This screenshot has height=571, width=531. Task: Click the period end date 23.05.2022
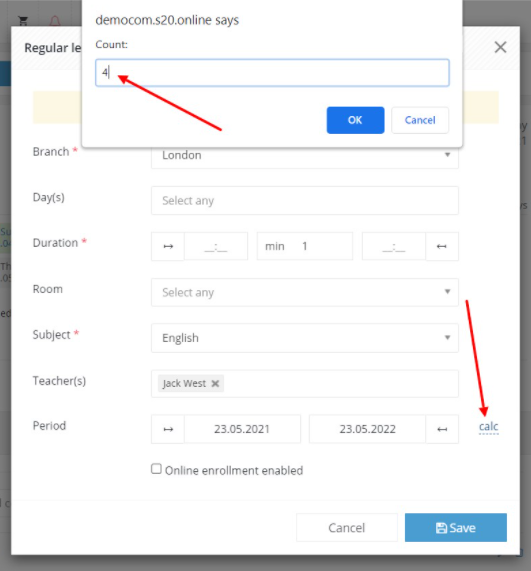[x=367, y=429]
